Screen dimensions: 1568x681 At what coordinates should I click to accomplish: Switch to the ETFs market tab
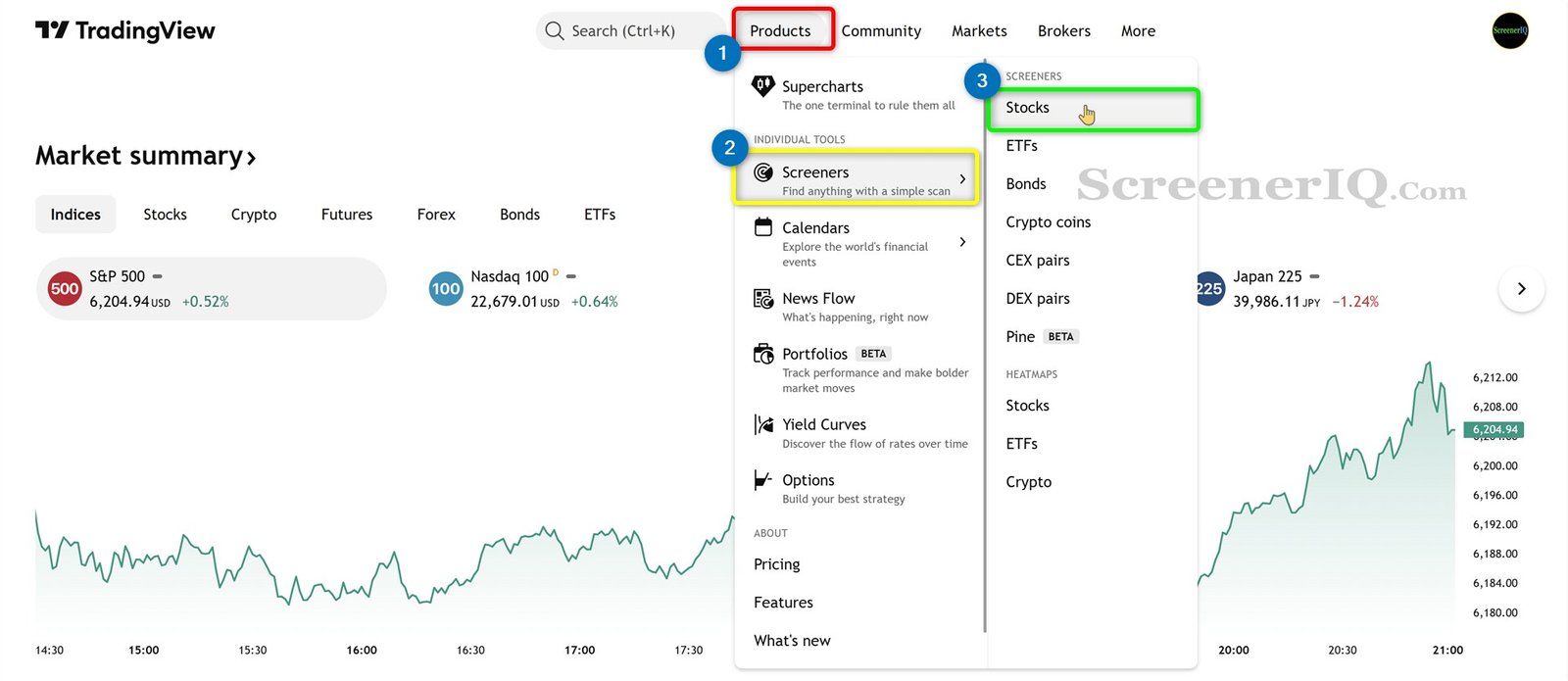coord(600,215)
